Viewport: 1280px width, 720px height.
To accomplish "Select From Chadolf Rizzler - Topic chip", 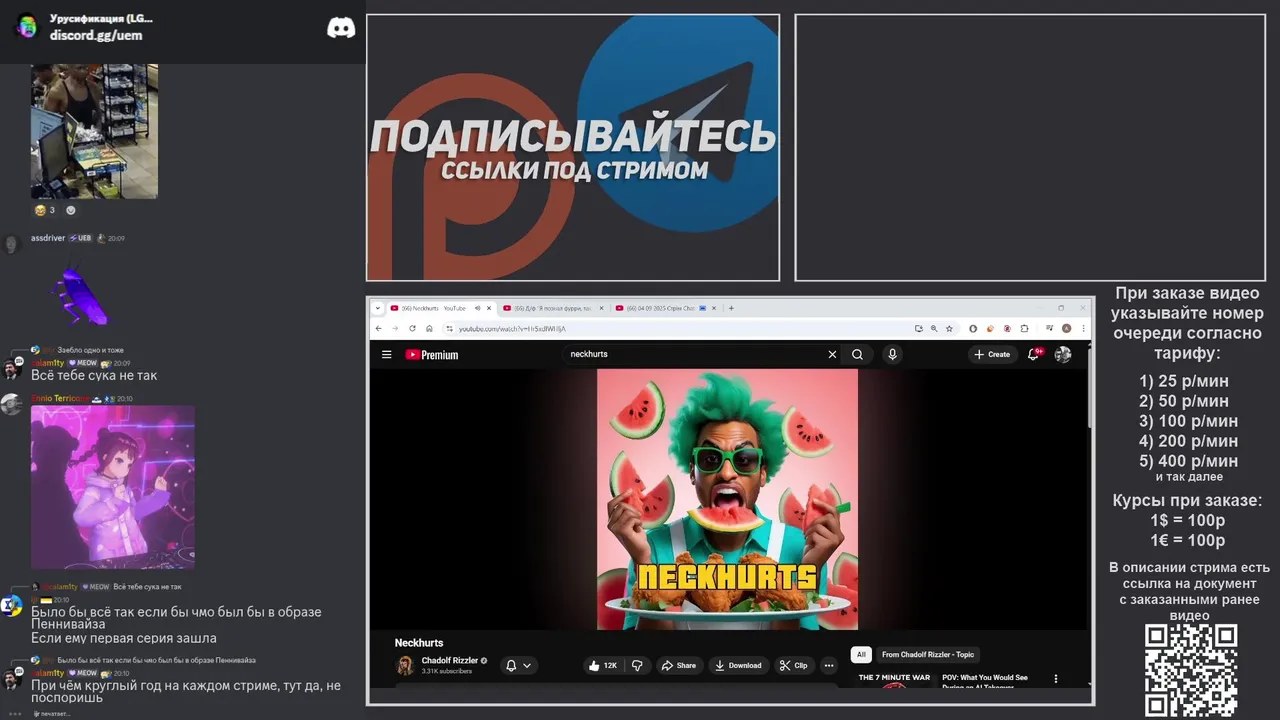I will coord(928,655).
